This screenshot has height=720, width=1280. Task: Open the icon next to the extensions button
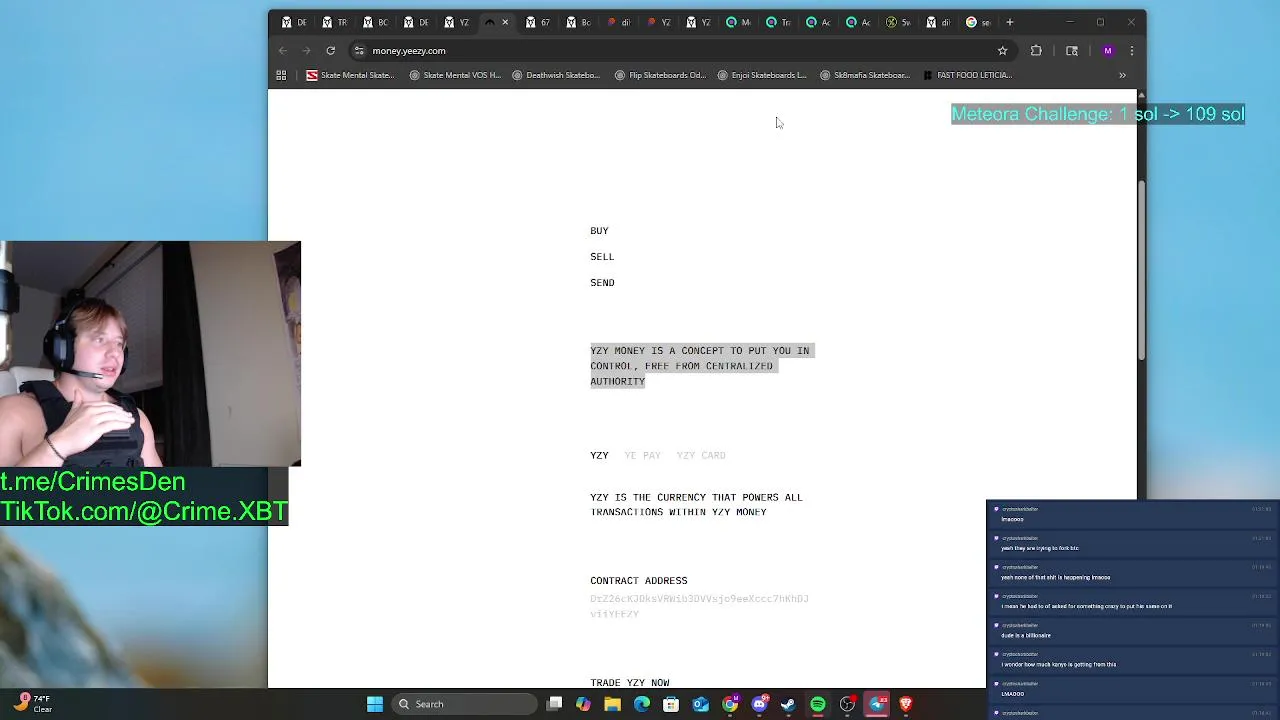click(1072, 51)
